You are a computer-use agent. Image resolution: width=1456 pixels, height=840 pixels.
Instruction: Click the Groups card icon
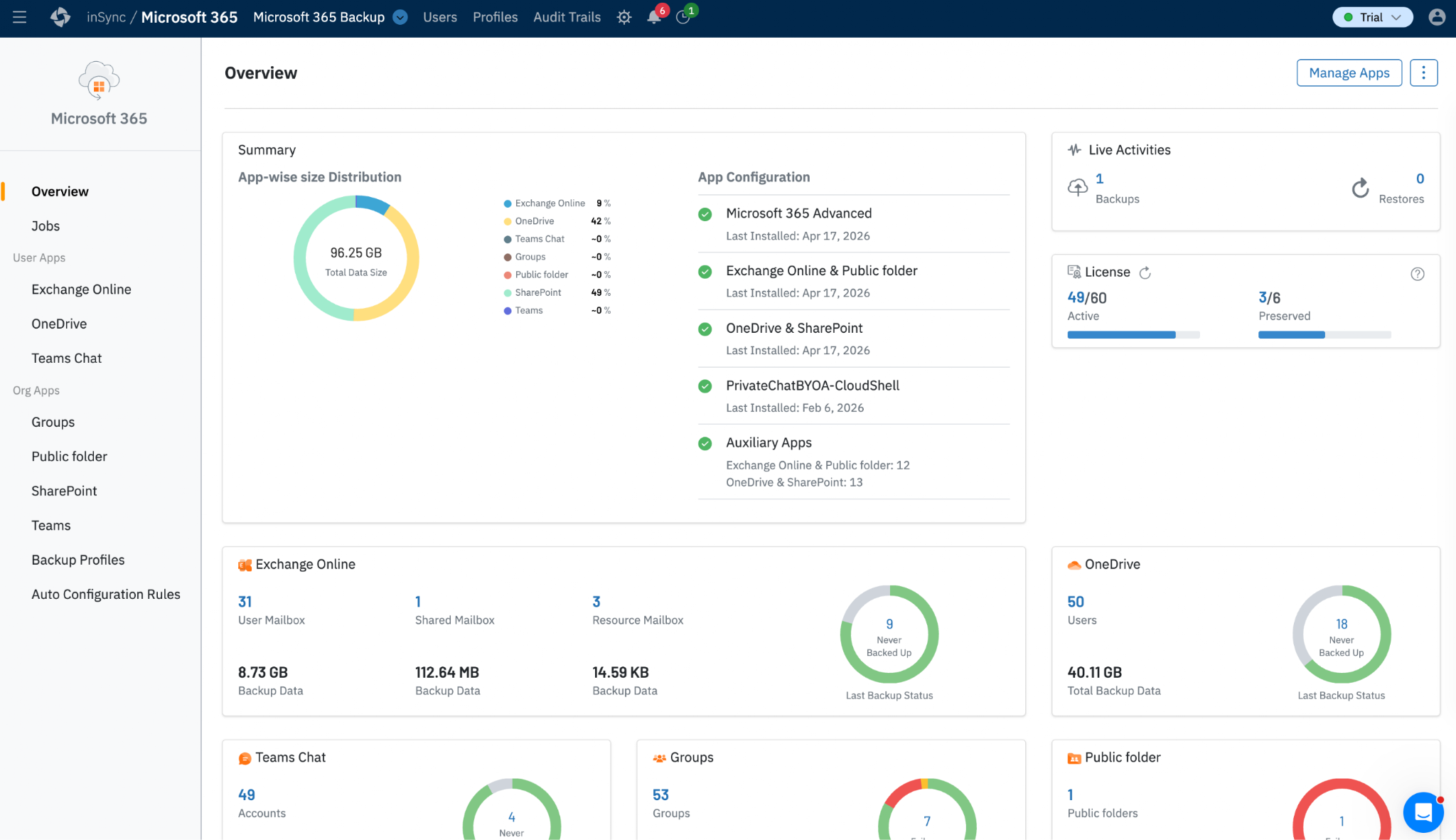659,758
